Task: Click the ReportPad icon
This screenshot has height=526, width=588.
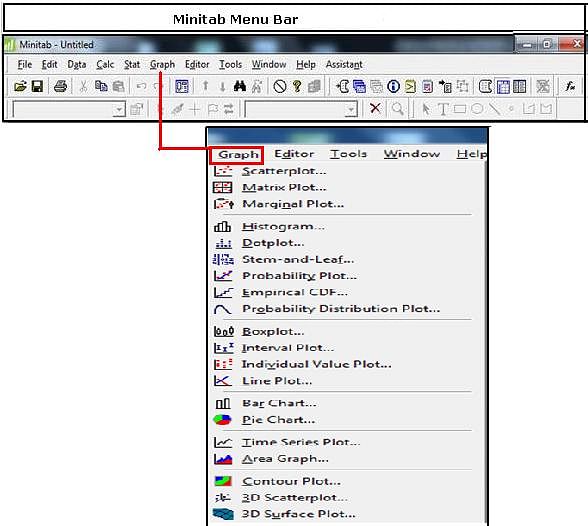Action: click(x=427, y=87)
